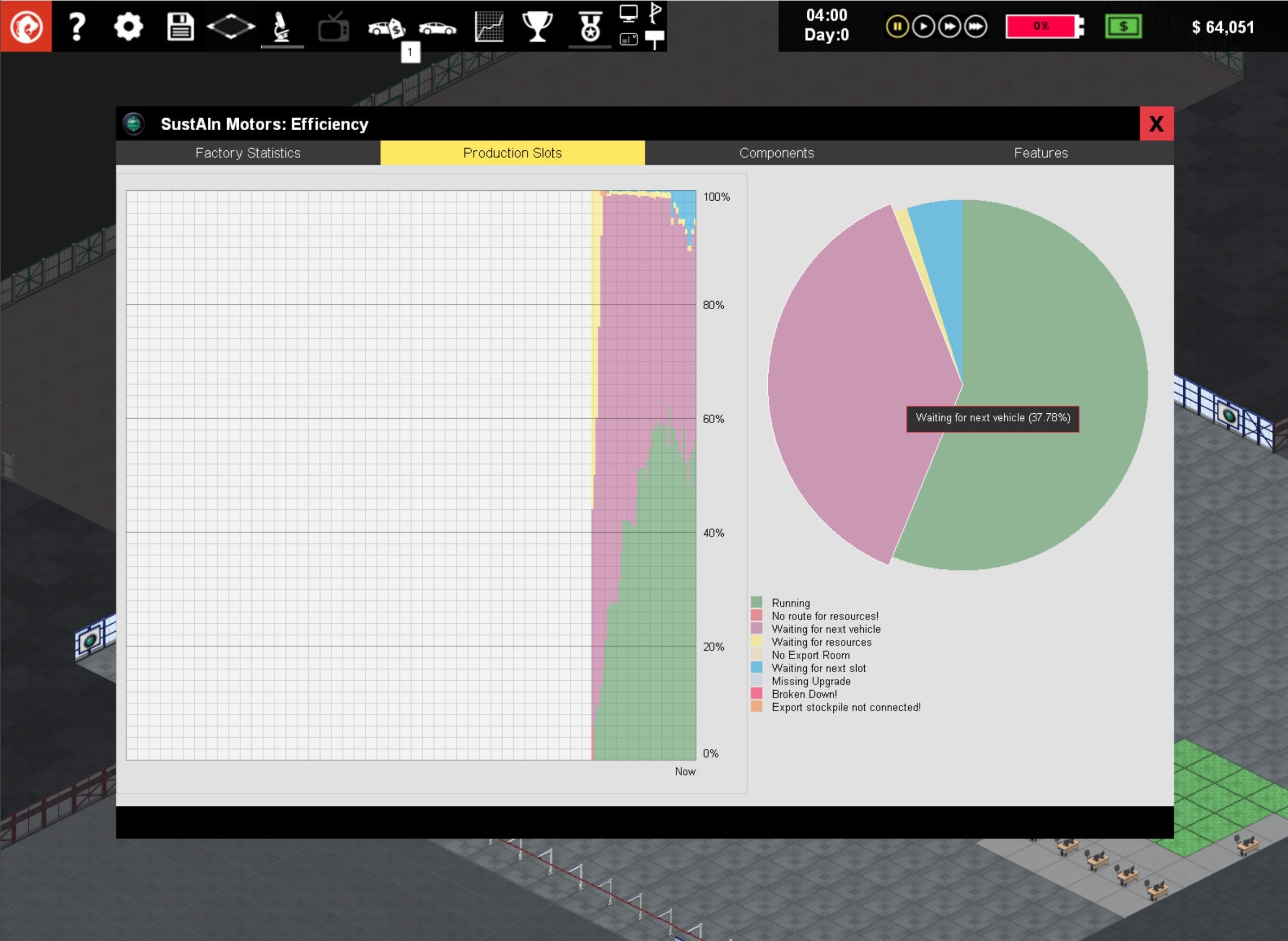
Task: Click the Waiting for next vehicle swatch
Action: point(756,628)
